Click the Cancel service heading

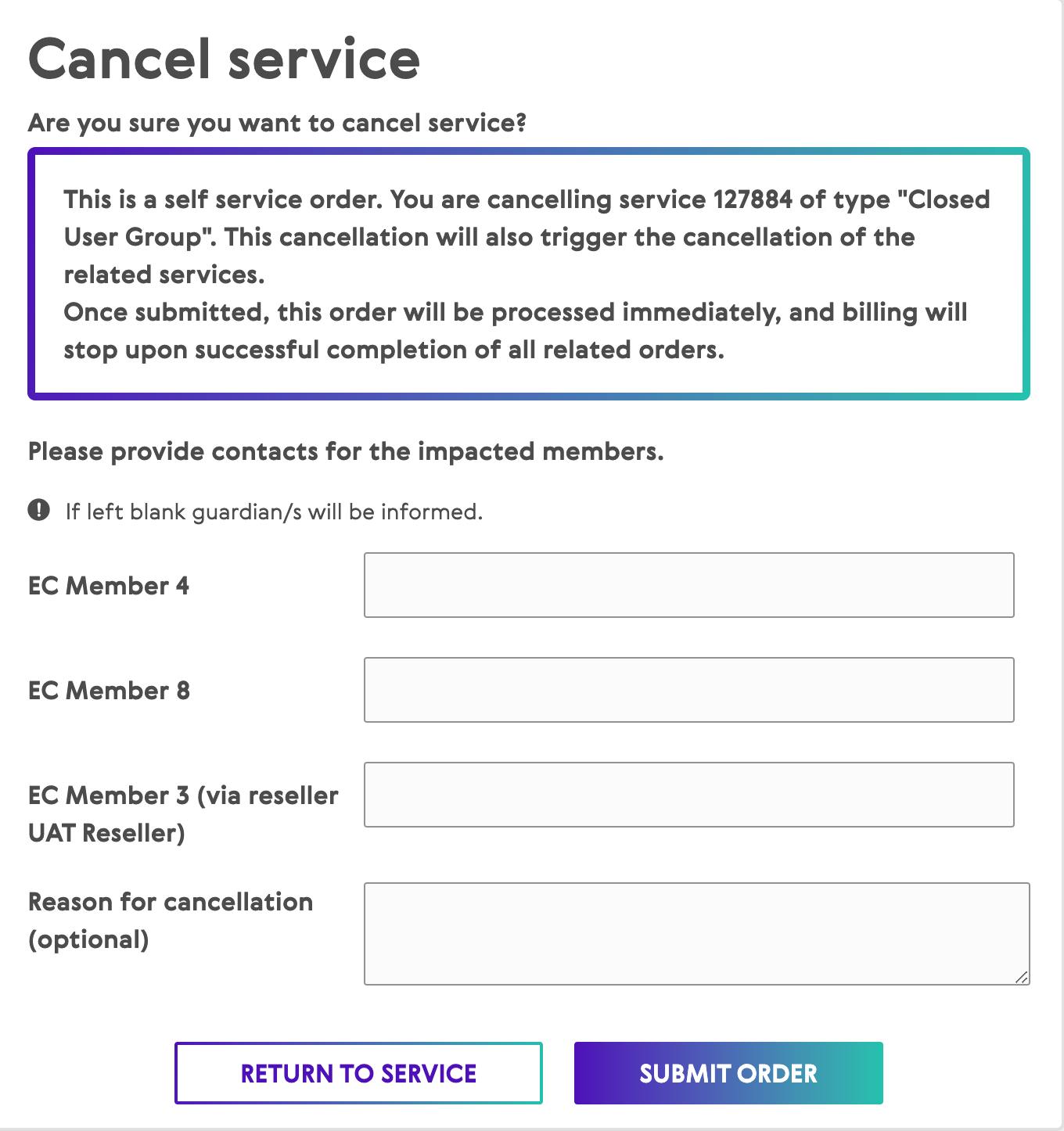coord(224,59)
